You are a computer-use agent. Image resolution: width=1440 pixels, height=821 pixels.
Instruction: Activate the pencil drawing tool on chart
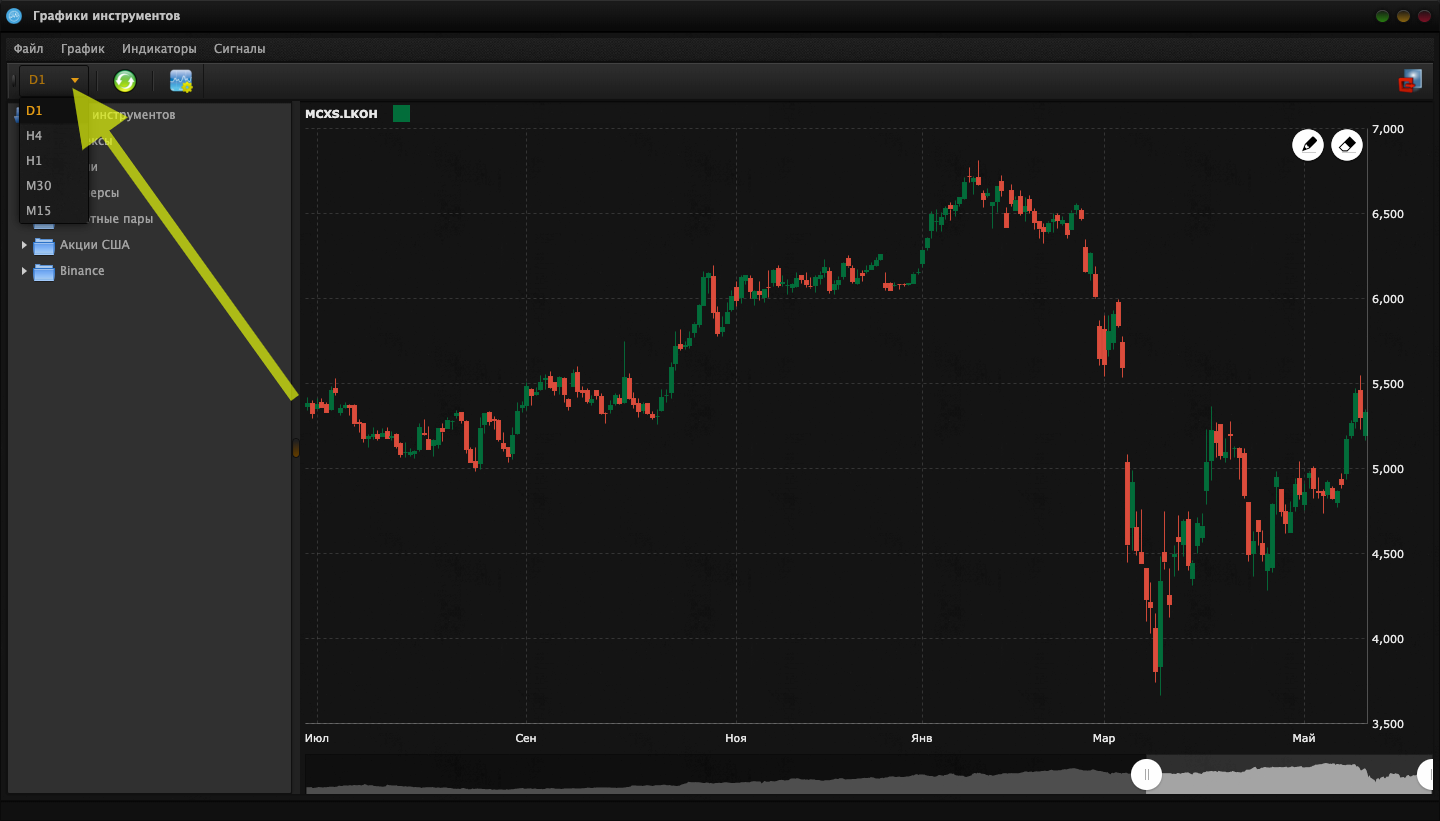(x=1308, y=145)
